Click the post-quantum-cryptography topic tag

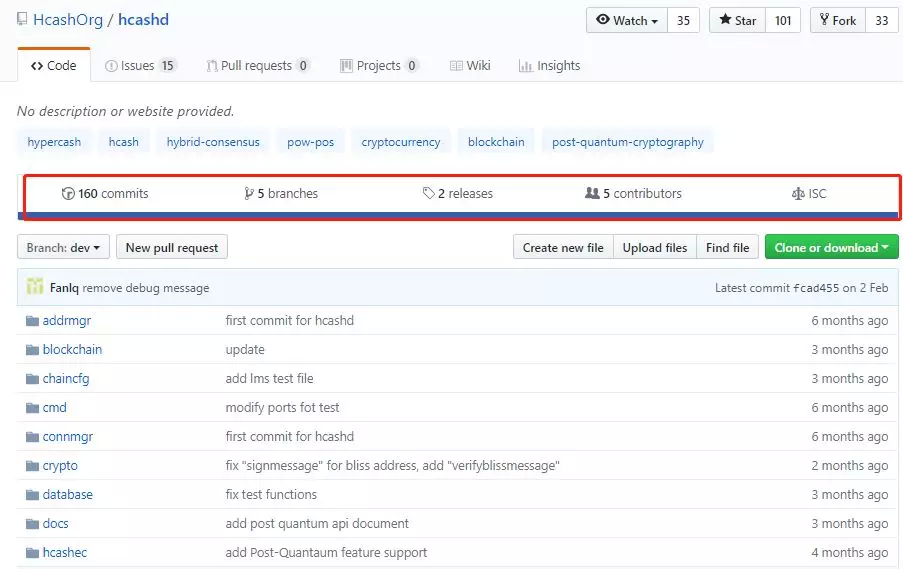click(x=628, y=142)
